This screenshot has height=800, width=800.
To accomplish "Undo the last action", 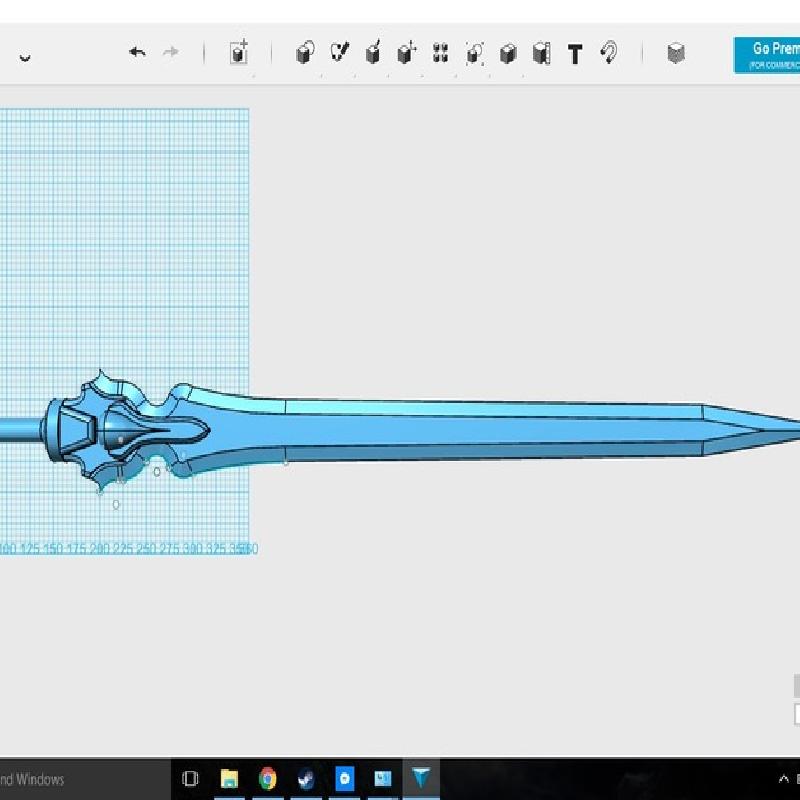I will (137, 52).
